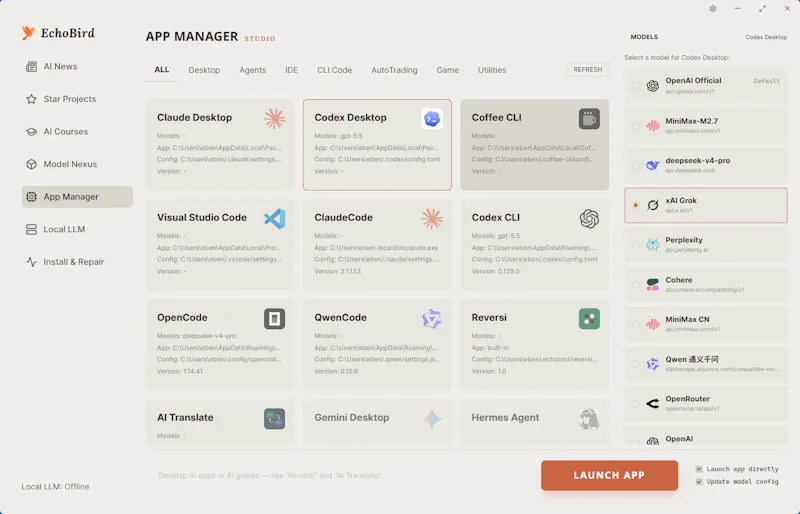Click QwenCode's Version: 0.15.6 text
This screenshot has width=800, height=514.
(336, 371)
